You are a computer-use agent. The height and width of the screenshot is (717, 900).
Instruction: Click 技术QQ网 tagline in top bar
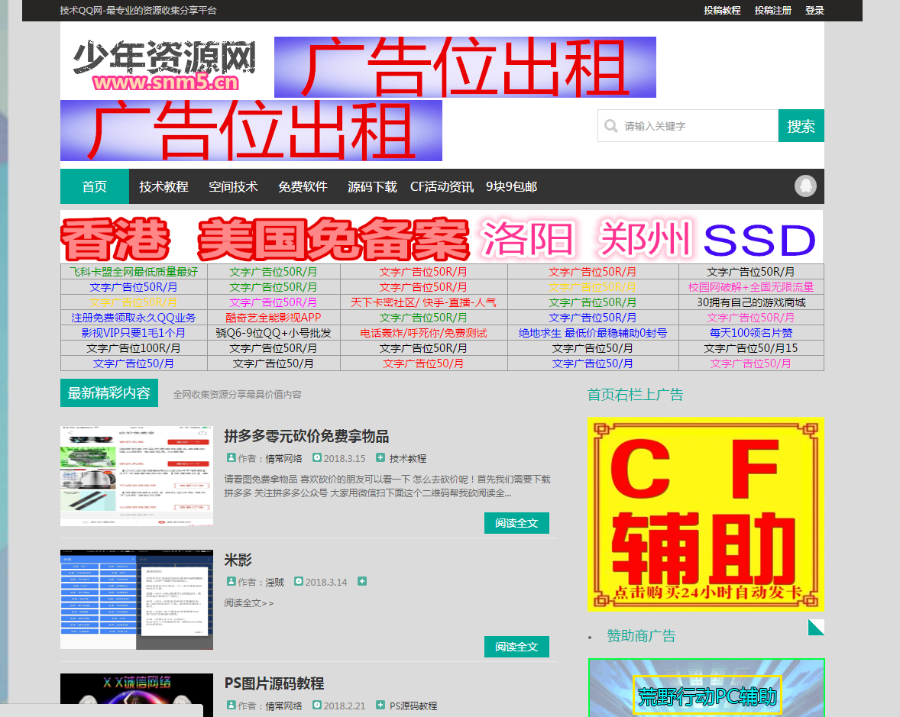click(138, 10)
